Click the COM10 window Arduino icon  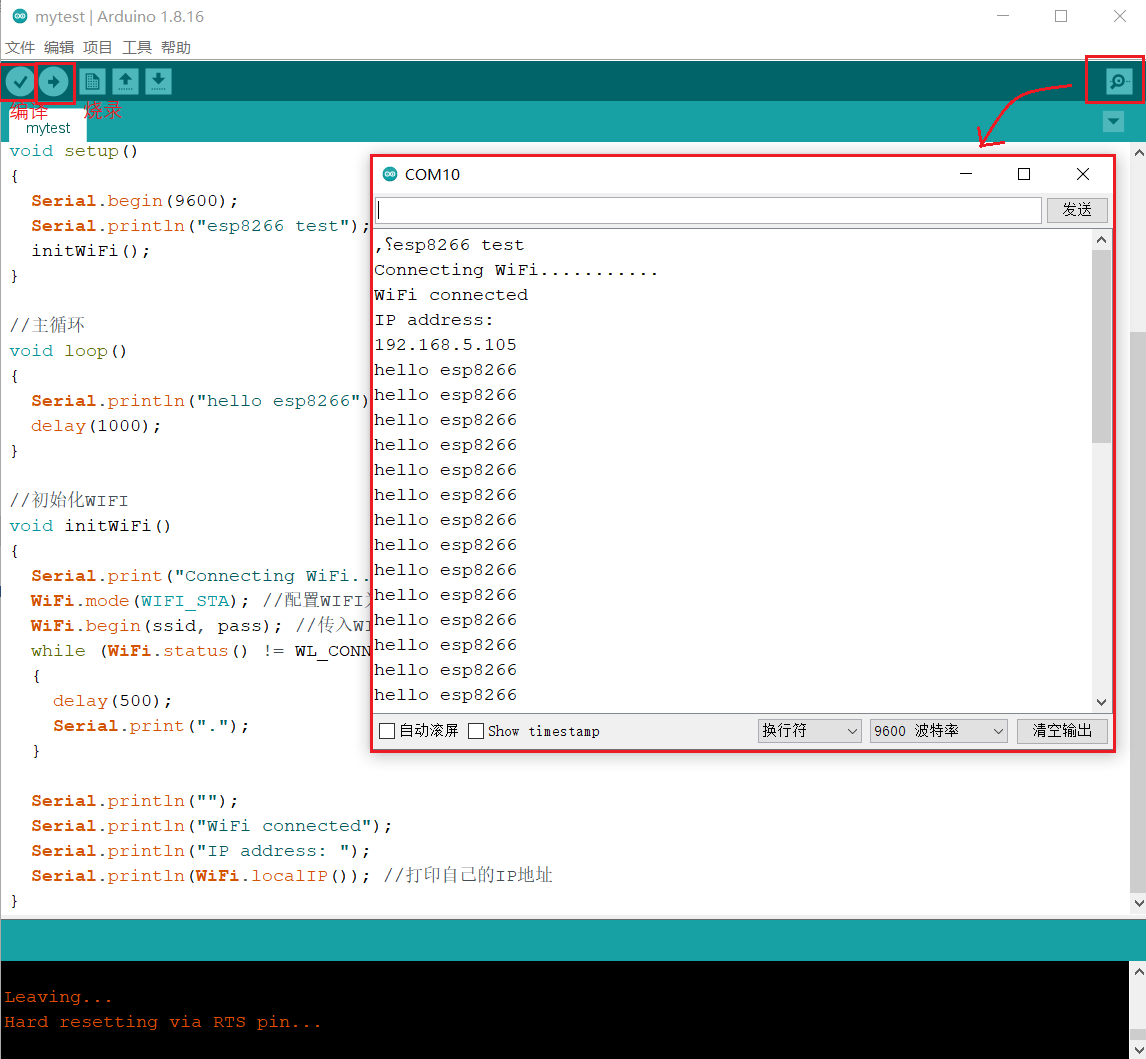point(390,174)
